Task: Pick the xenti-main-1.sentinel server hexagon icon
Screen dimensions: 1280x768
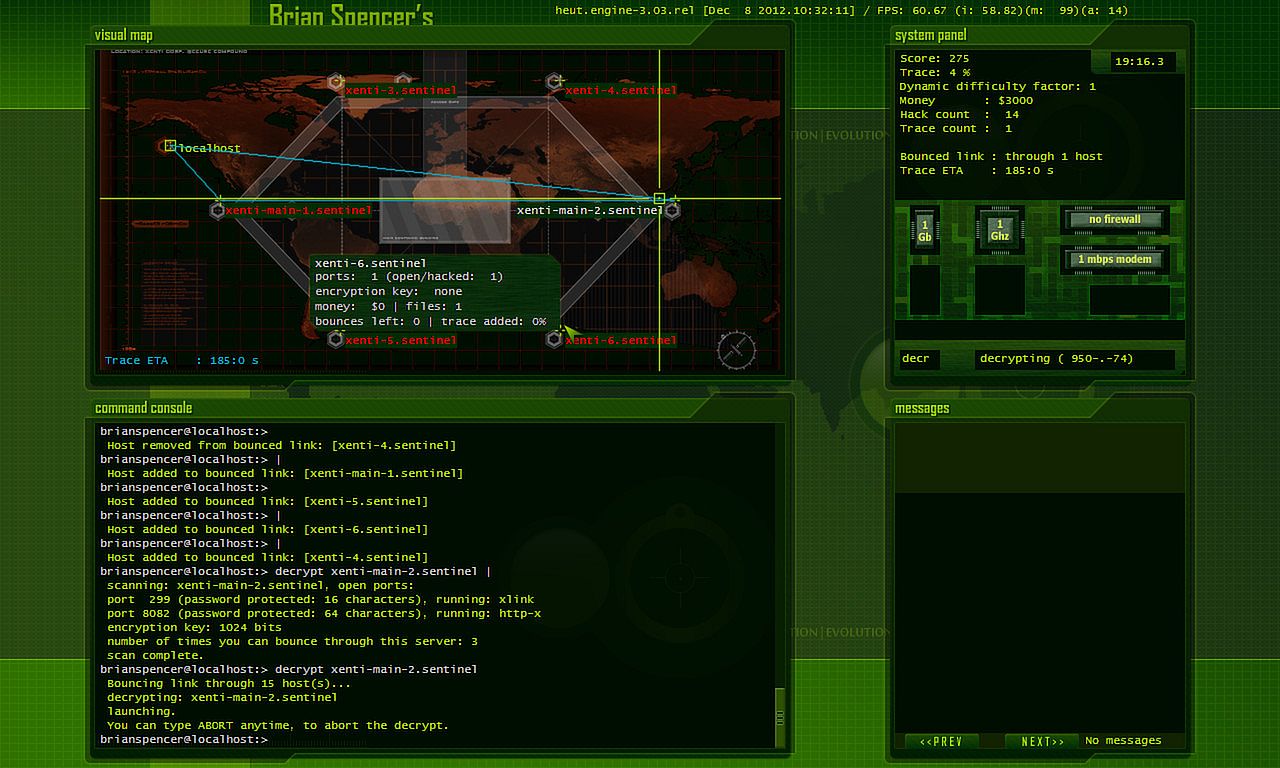Action: (x=217, y=210)
